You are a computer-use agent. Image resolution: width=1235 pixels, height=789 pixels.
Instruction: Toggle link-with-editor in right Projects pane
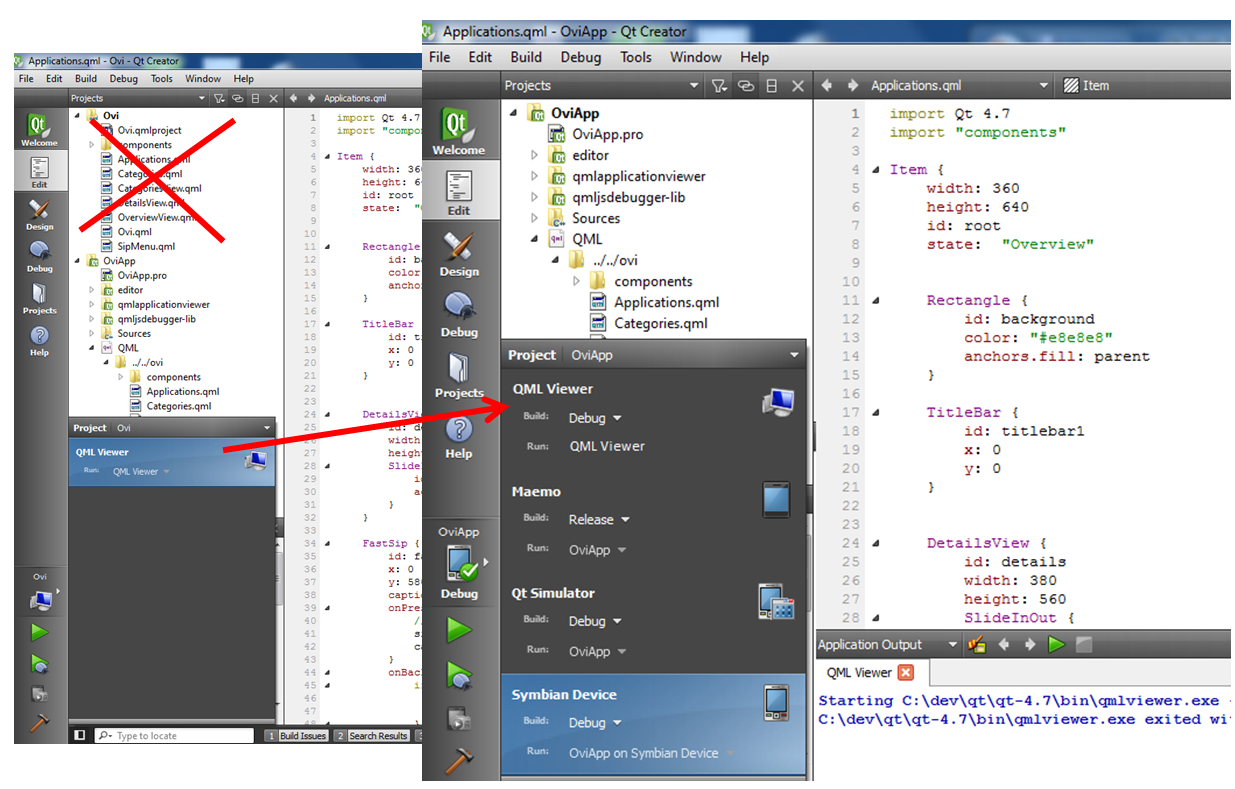point(745,86)
